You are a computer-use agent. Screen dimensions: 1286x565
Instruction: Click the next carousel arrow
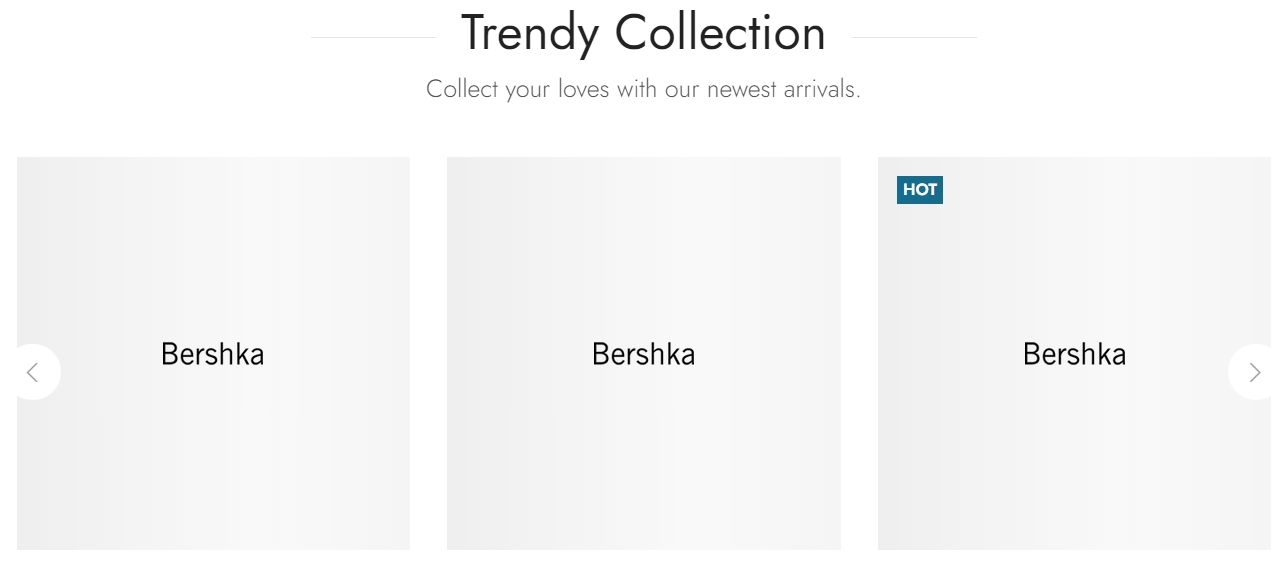pyautogui.click(x=1254, y=372)
